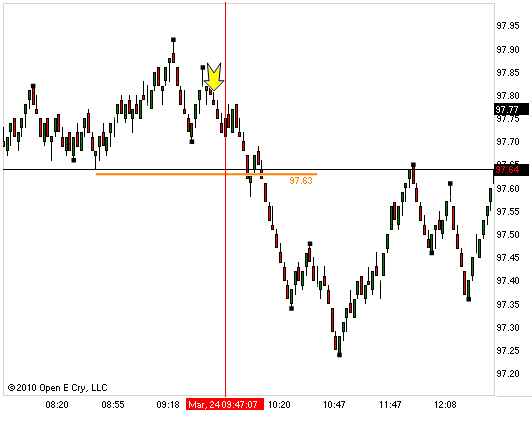The image size is (532, 426).
Task: Click the 97.25 price axis label
Action: tap(508, 351)
